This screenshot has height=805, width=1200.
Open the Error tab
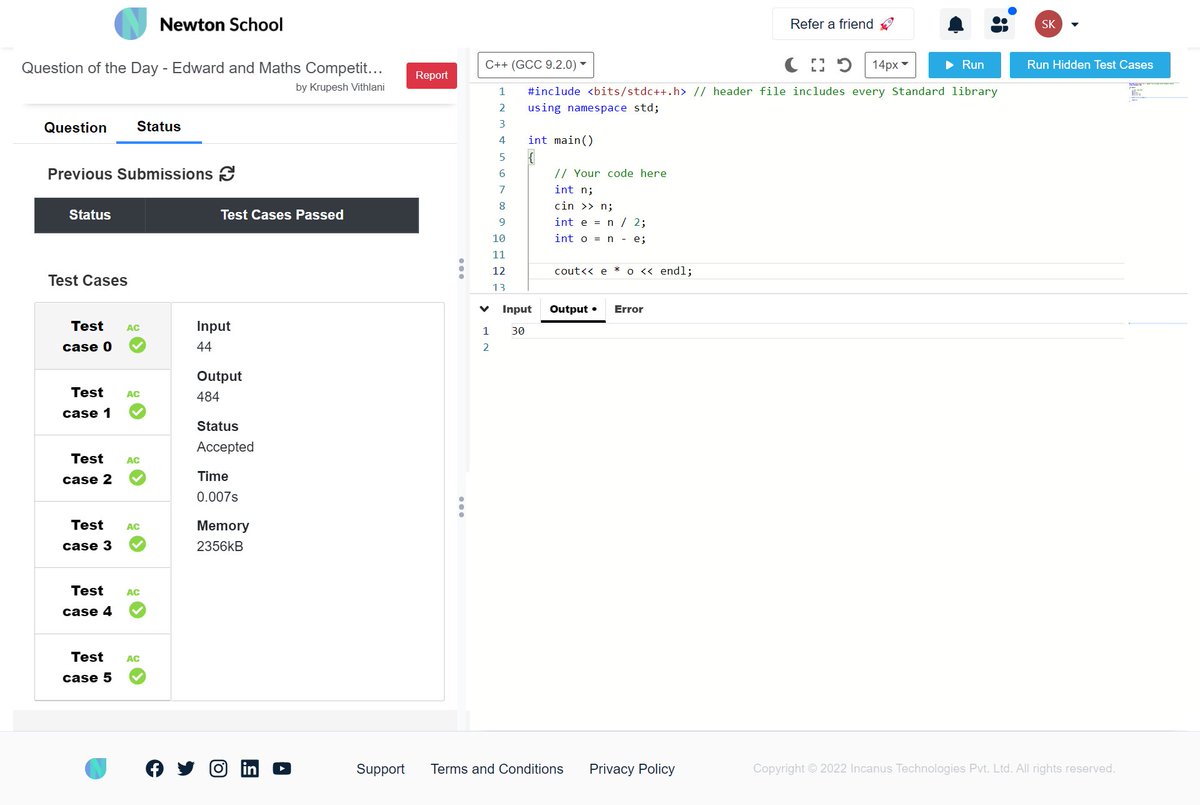pos(629,309)
